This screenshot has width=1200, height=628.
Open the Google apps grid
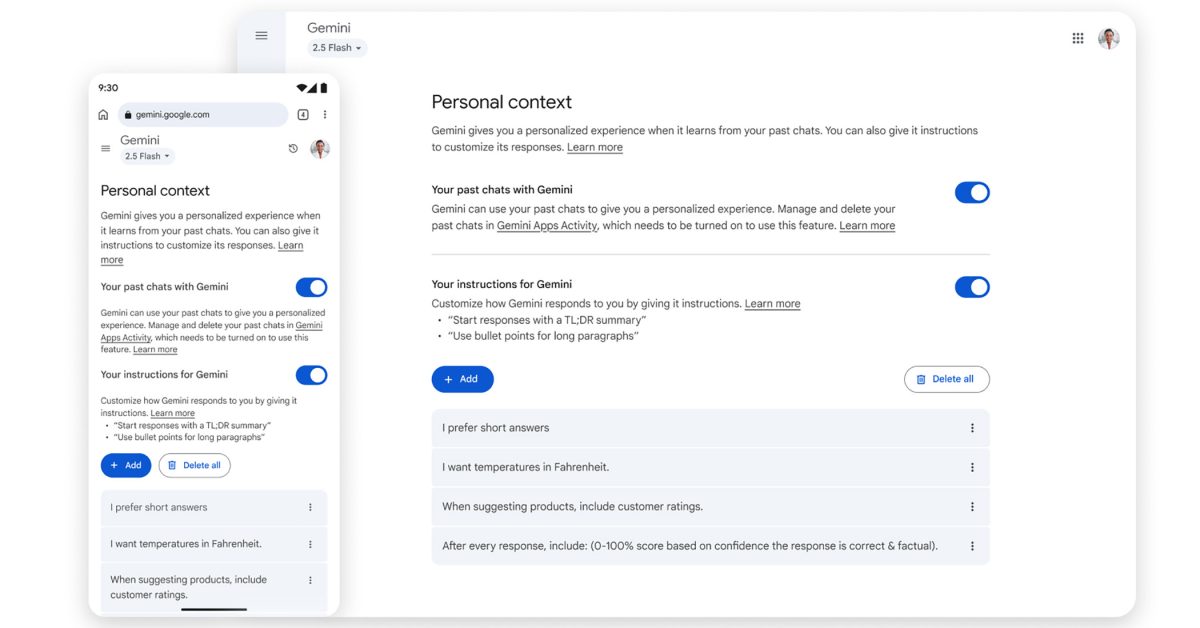[1078, 38]
